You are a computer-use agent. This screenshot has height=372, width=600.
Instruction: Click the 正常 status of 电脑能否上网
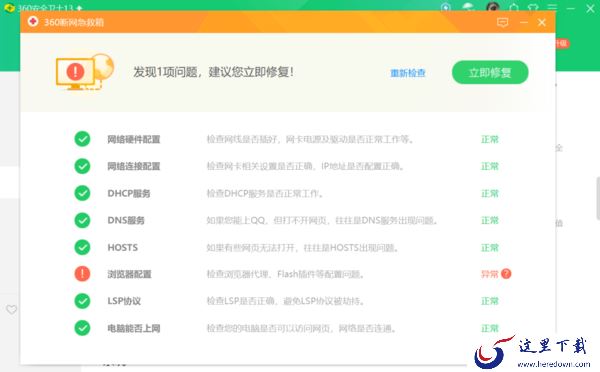[x=490, y=328]
